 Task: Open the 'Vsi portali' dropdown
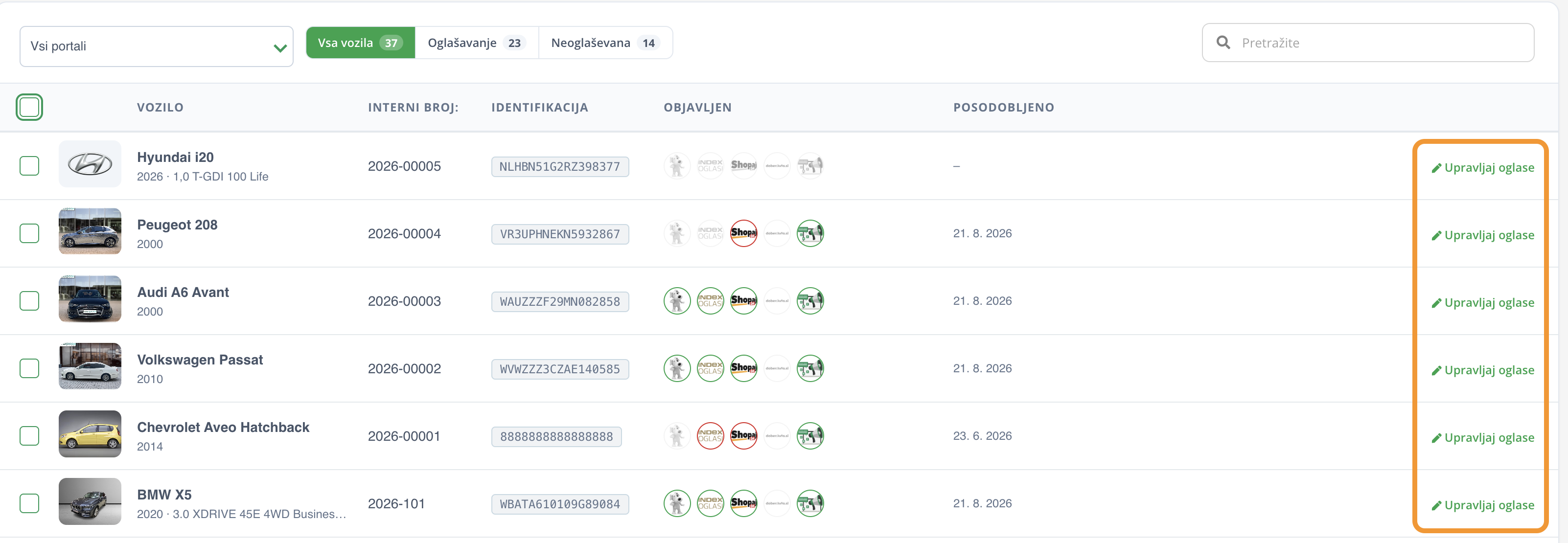157,46
